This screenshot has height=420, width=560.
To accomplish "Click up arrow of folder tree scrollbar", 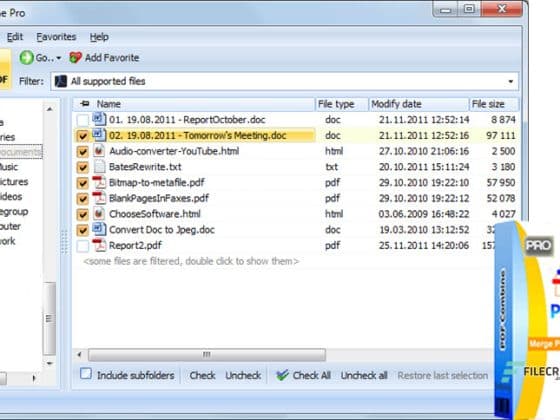I will (50, 109).
